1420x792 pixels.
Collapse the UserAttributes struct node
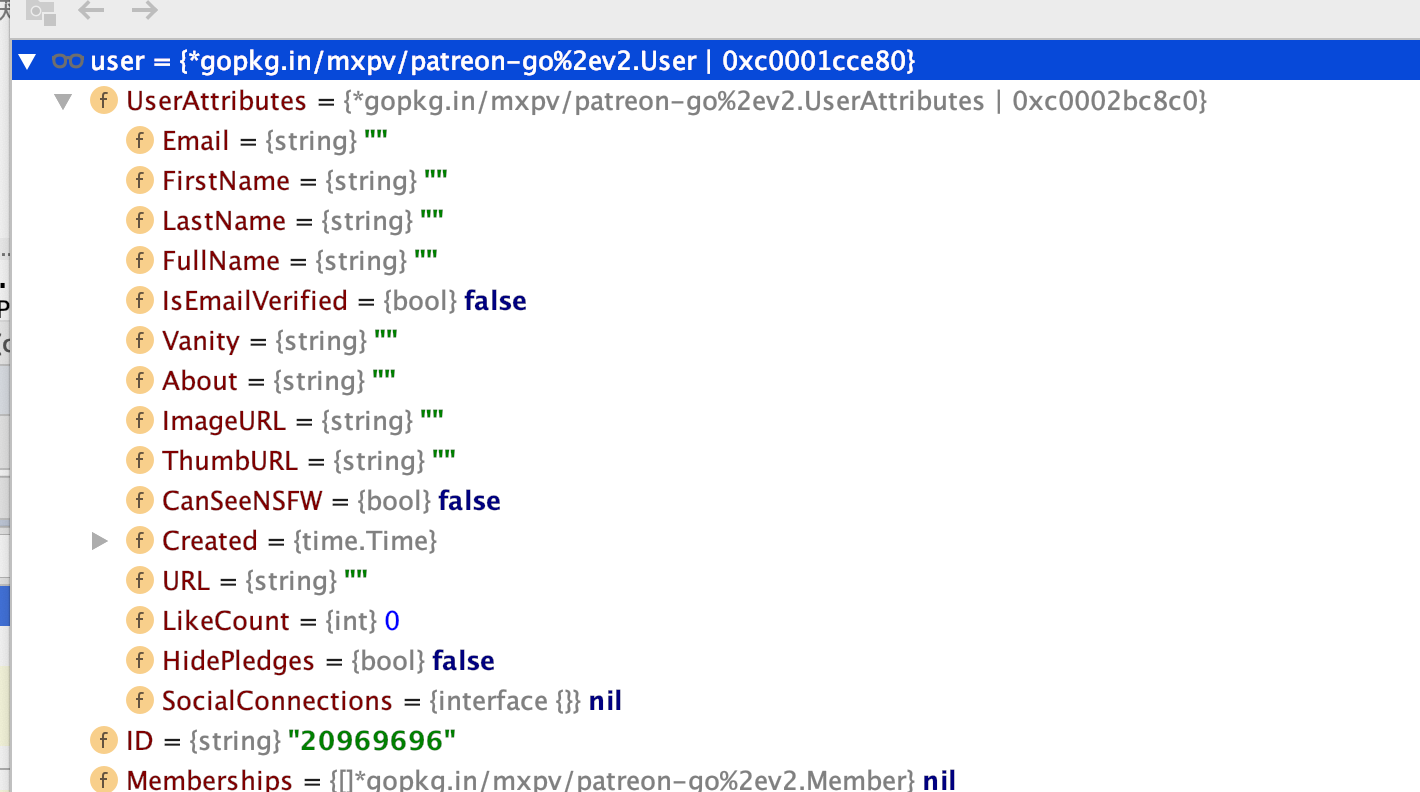pyautogui.click(x=64, y=102)
